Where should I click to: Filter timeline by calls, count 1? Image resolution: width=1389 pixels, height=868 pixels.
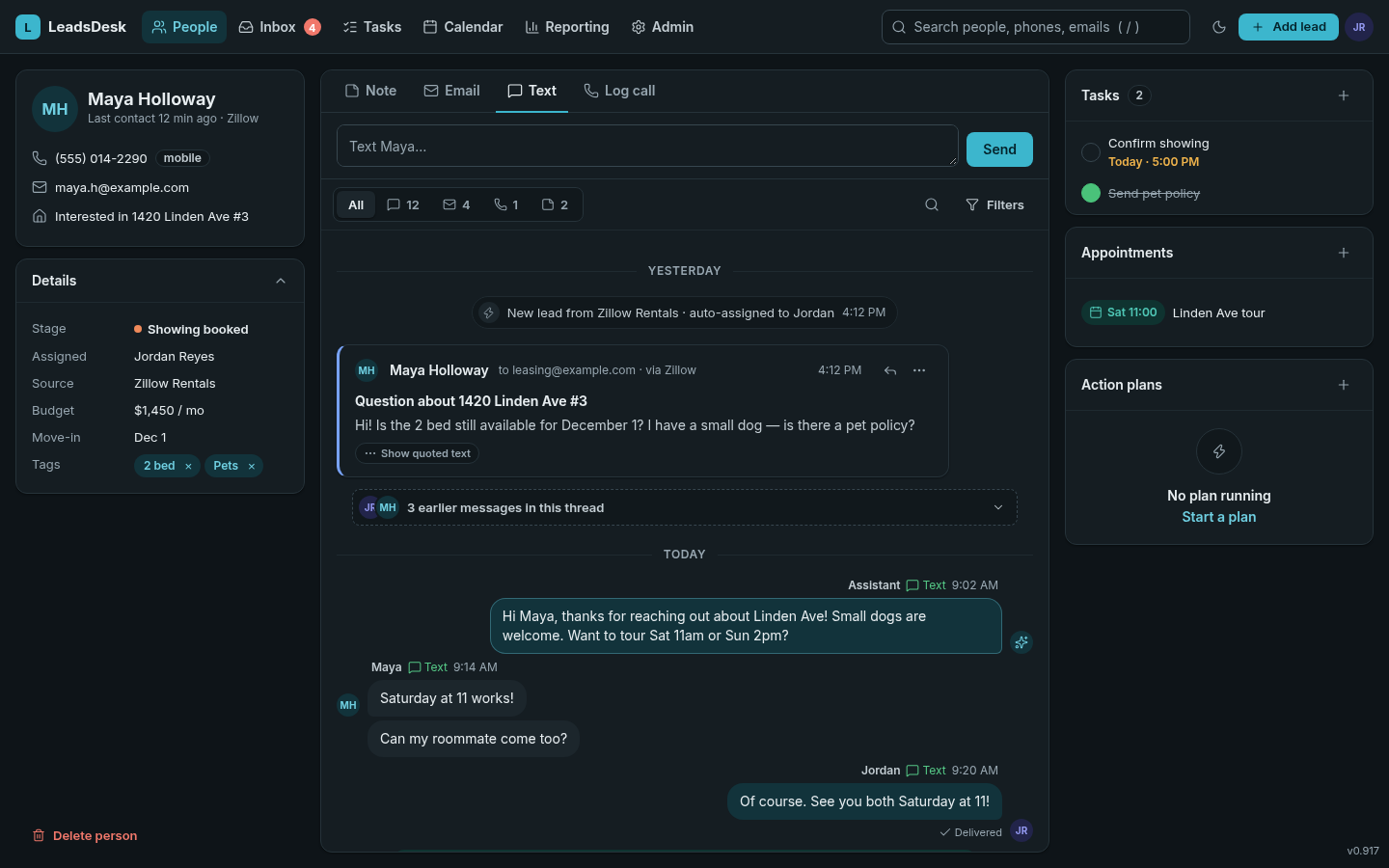tap(506, 204)
